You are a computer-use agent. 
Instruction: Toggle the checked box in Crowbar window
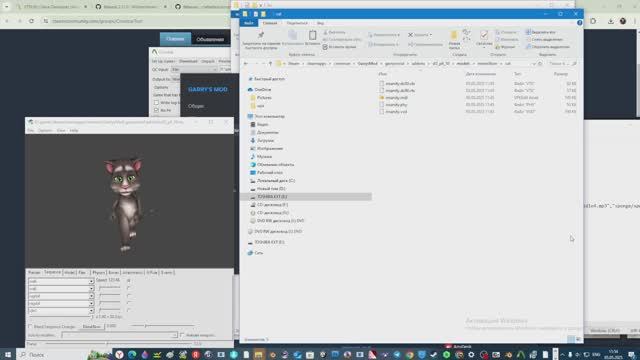click(156, 110)
